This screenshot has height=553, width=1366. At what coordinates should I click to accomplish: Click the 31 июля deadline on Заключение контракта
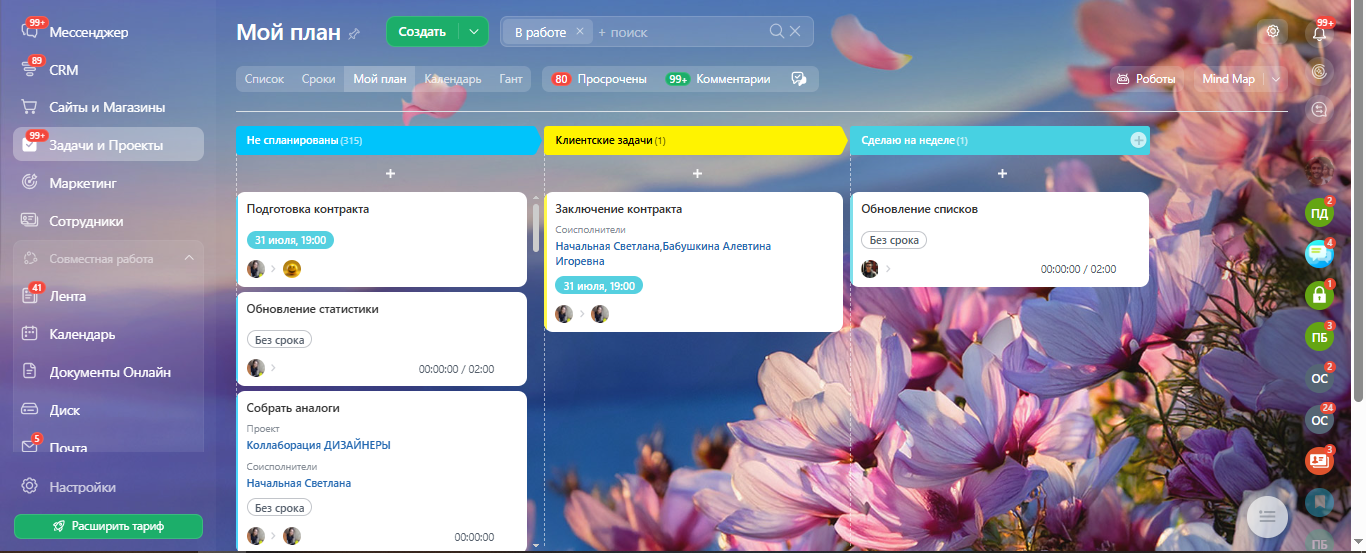tap(599, 286)
